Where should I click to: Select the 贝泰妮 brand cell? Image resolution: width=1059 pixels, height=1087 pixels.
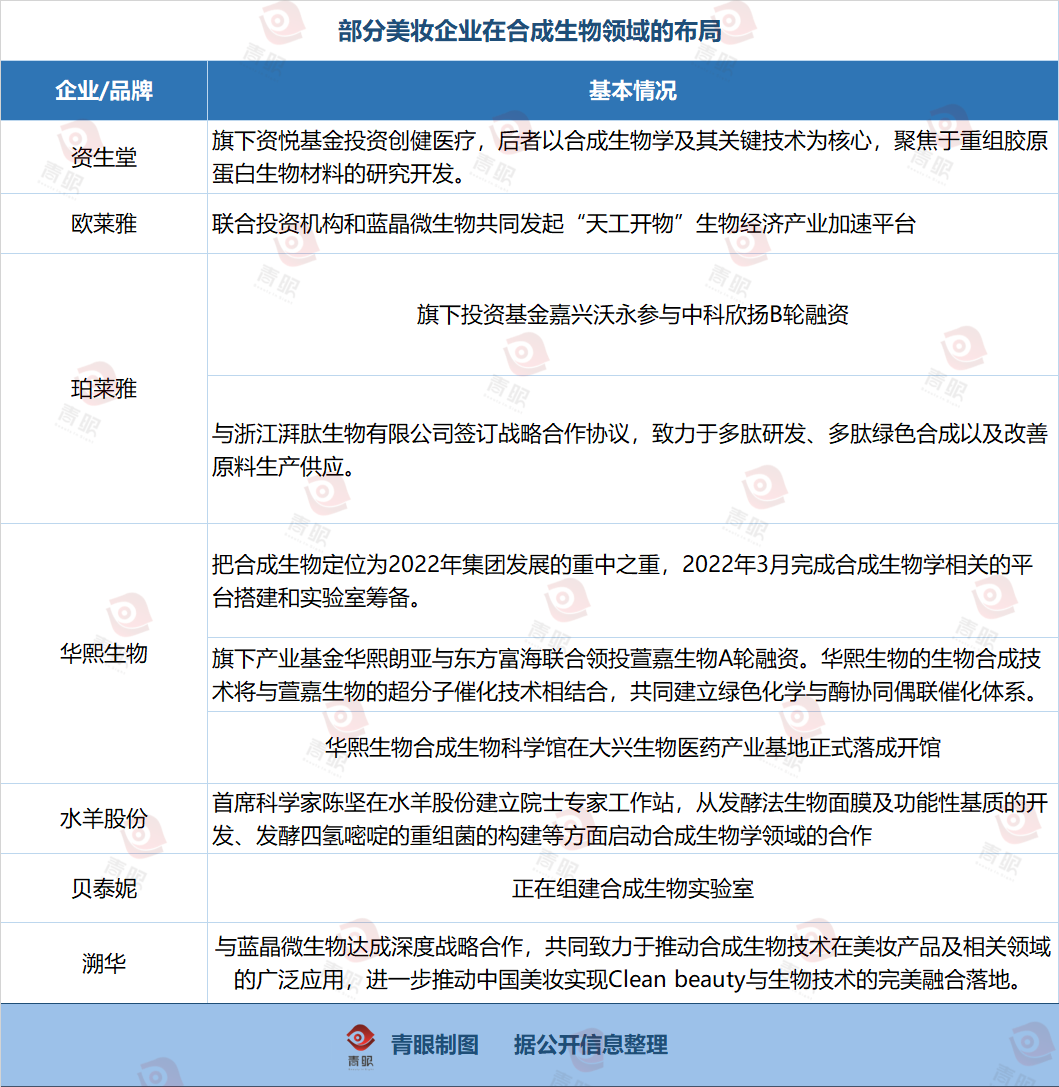104,888
